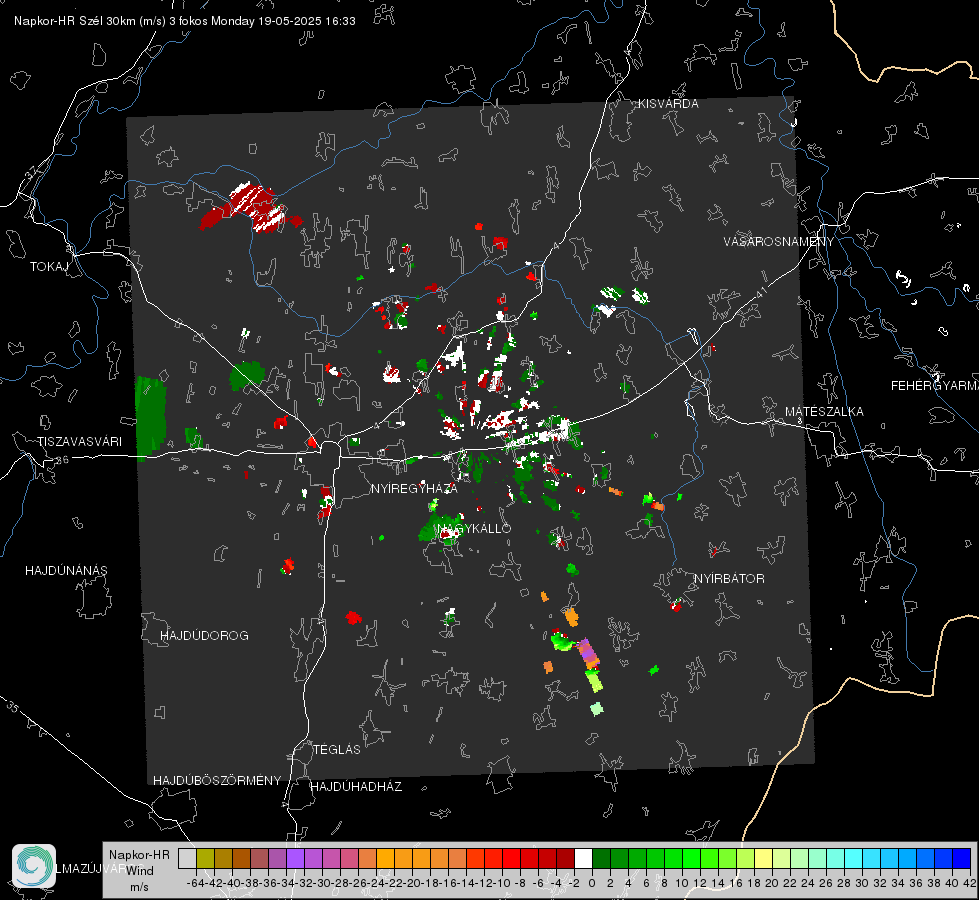The image size is (979, 900).
Task: Select the TÉGLÁS town label
Action: click(x=337, y=750)
